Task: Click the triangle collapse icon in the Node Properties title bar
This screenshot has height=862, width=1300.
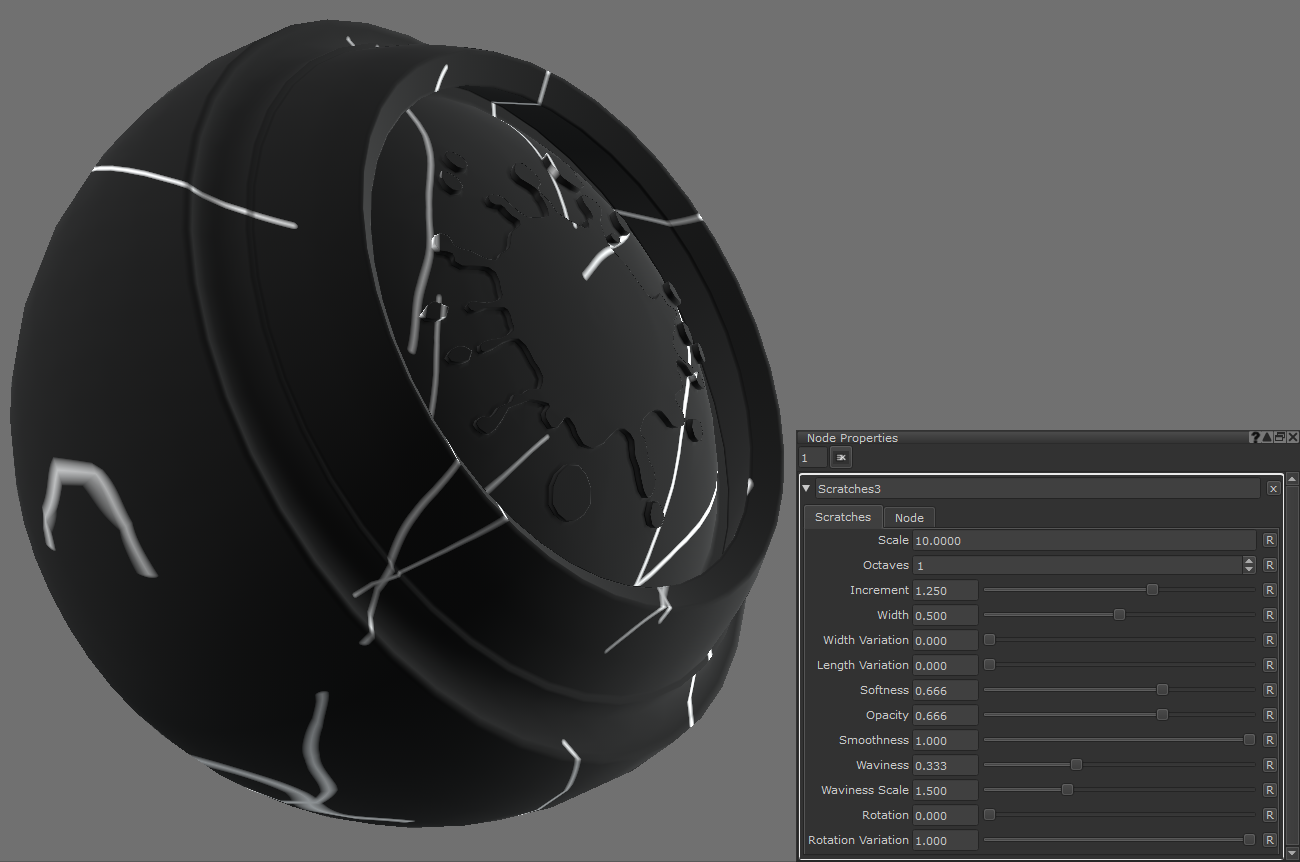Action: [1267, 438]
